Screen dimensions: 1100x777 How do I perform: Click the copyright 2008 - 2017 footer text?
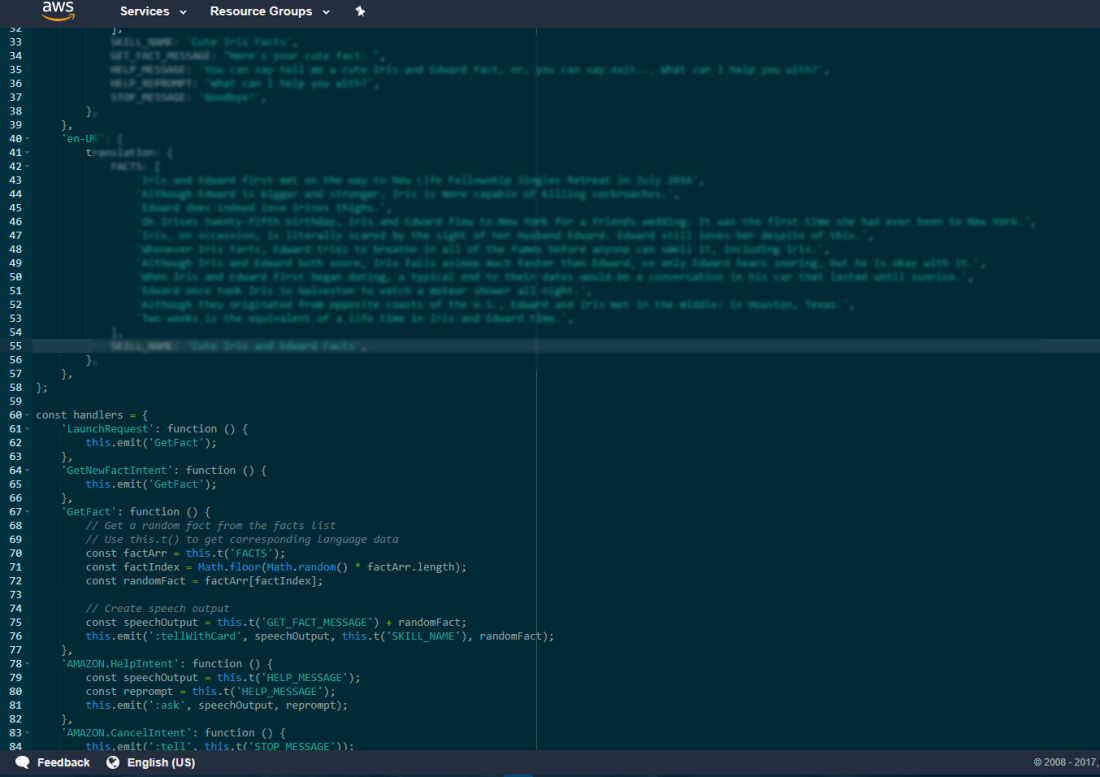pyautogui.click(x=1066, y=762)
